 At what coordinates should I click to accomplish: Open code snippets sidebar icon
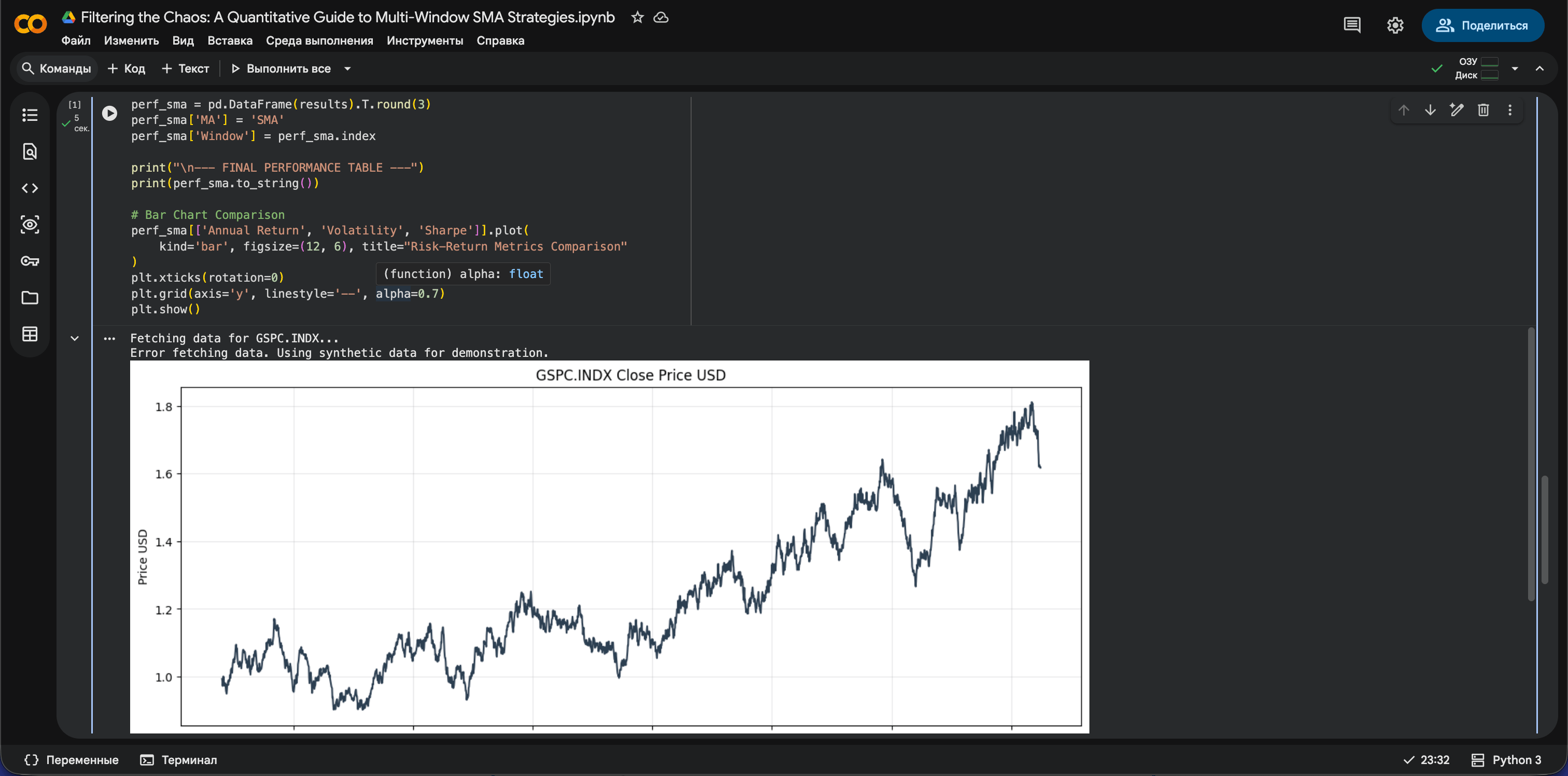[x=30, y=188]
